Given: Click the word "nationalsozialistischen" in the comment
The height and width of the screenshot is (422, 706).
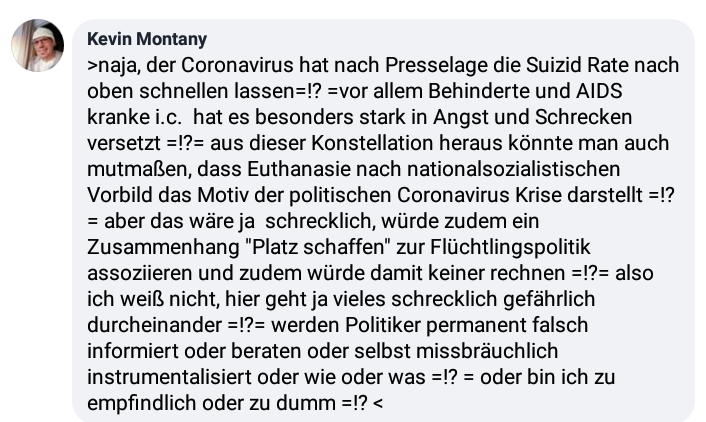Looking at the screenshot, I should (x=513, y=169).
